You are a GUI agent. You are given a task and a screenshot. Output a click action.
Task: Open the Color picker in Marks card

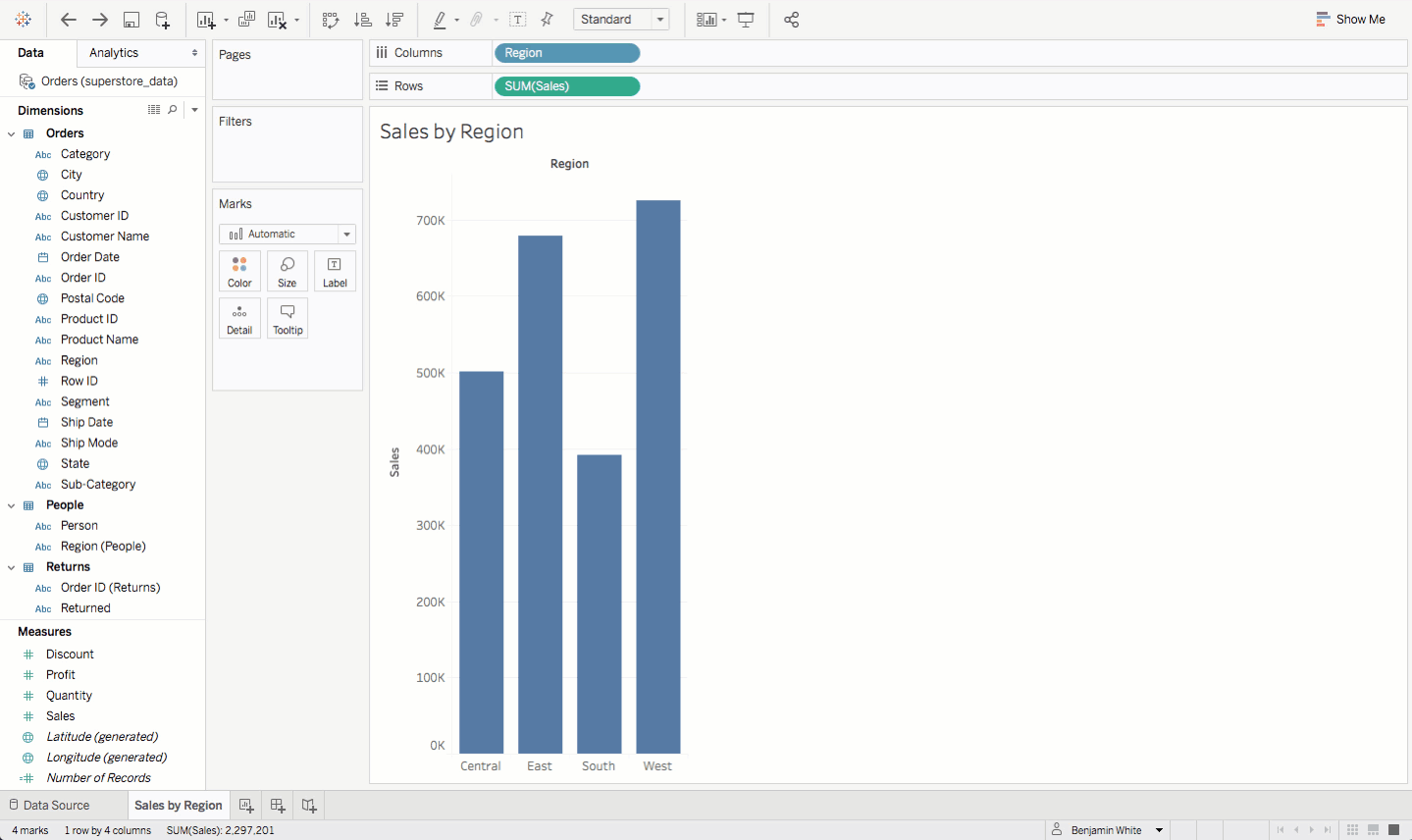click(239, 271)
